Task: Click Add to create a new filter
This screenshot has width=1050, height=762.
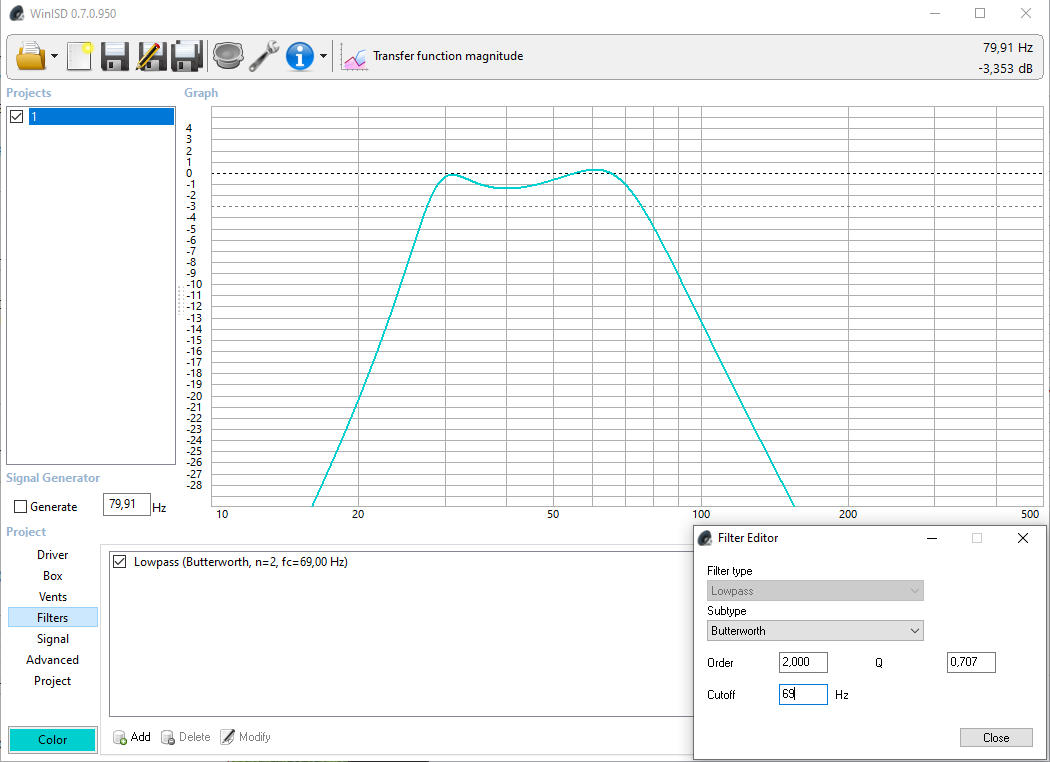Action: (x=131, y=737)
